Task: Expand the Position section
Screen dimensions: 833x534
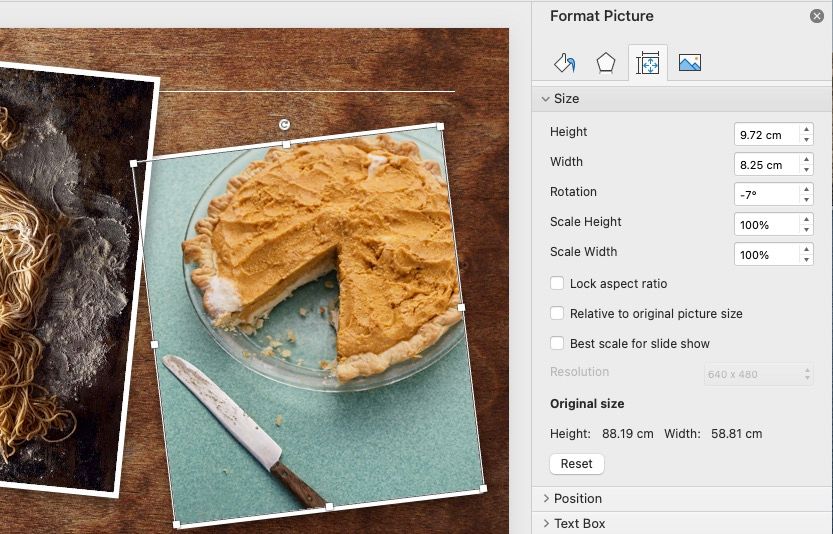Action: pos(546,498)
